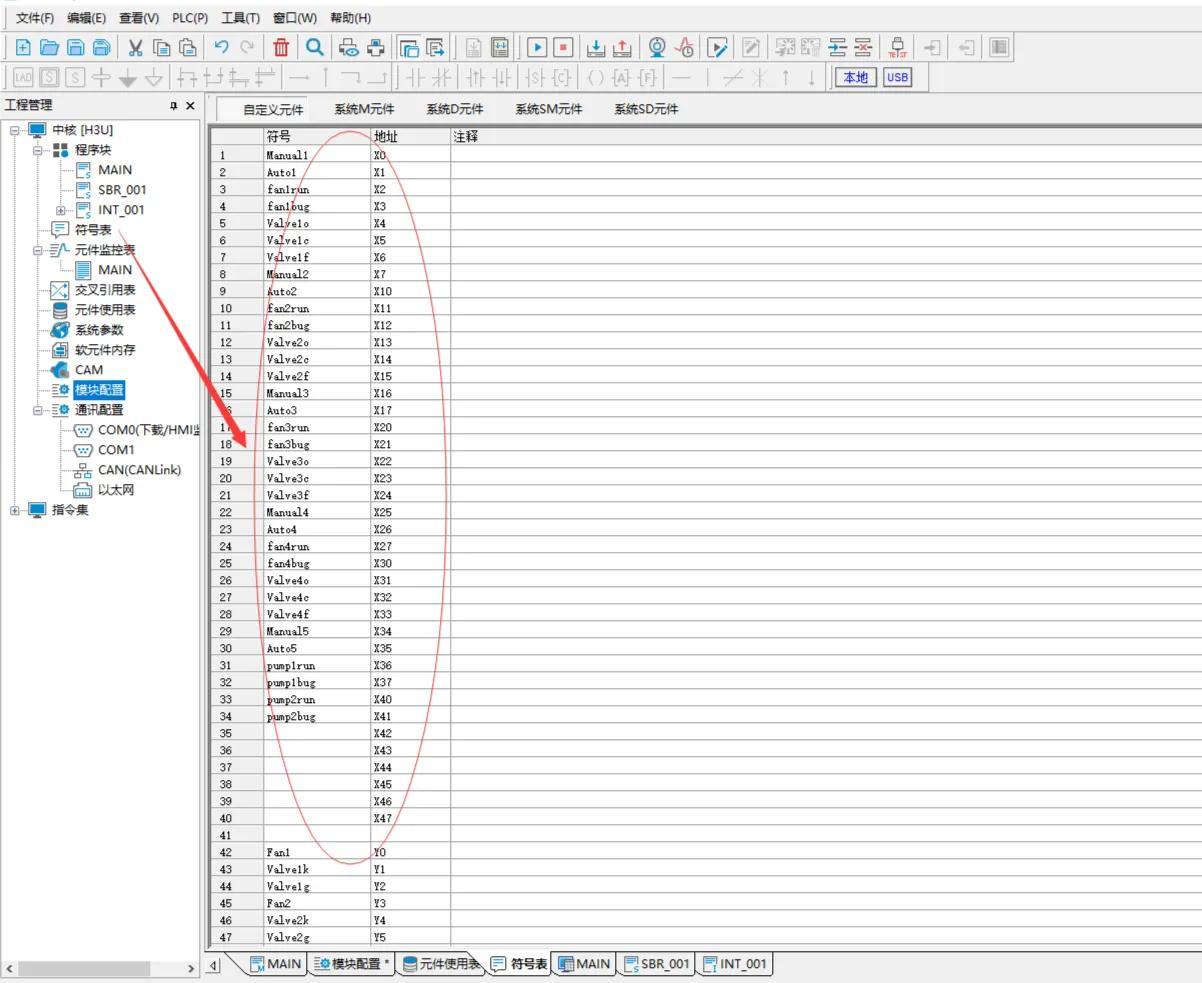Open the PLC(P) menu
This screenshot has width=1202, height=983.
click(190, 18)
